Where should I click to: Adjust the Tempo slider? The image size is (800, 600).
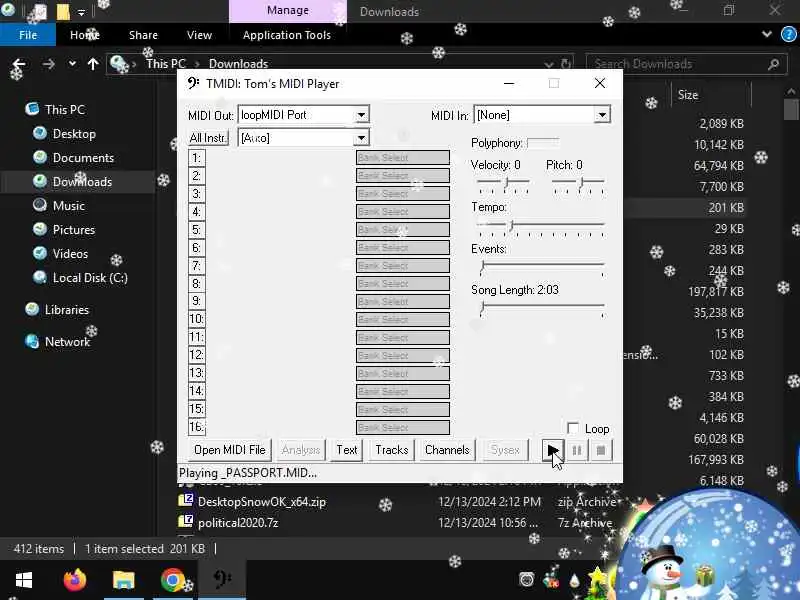540,227
